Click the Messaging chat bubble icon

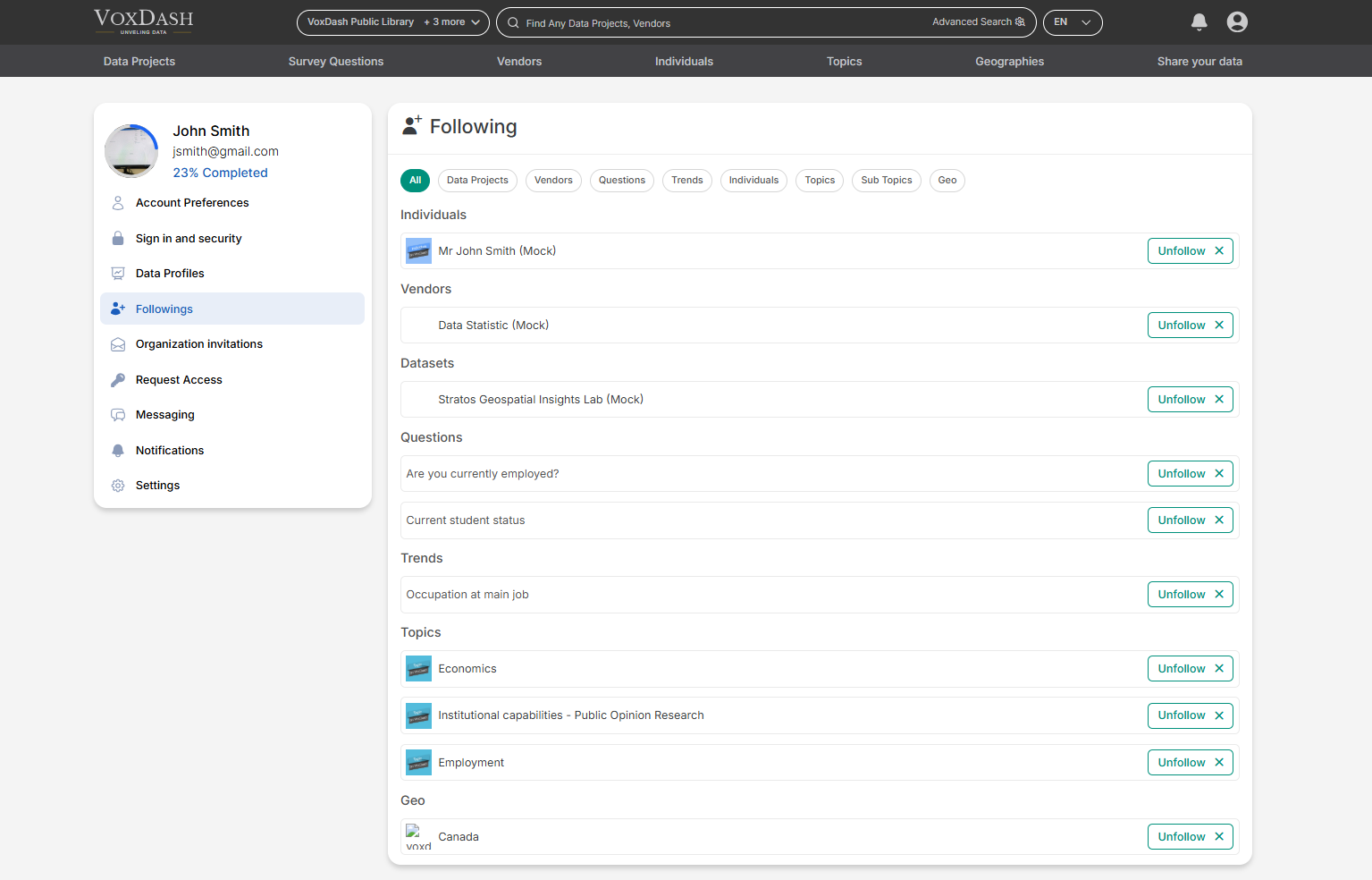(118, 415)
